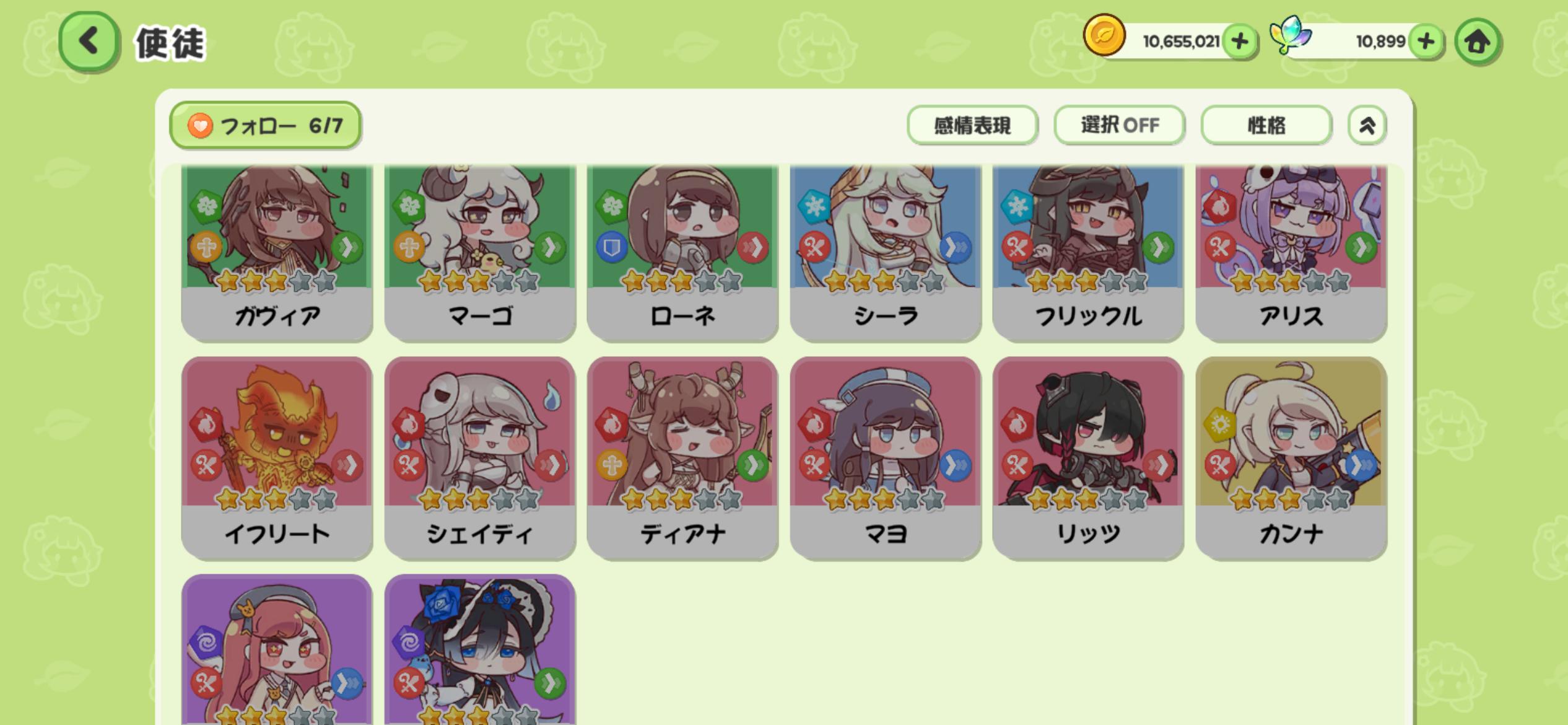Open the 感情表現 options
The height and width of the screenshot is (725, 1568).
point(972,125)
